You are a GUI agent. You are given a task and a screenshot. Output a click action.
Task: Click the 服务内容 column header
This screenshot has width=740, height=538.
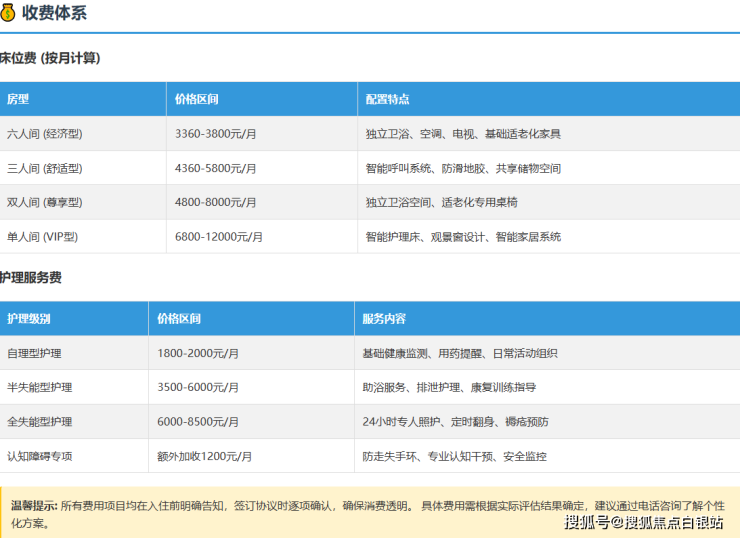384,319
